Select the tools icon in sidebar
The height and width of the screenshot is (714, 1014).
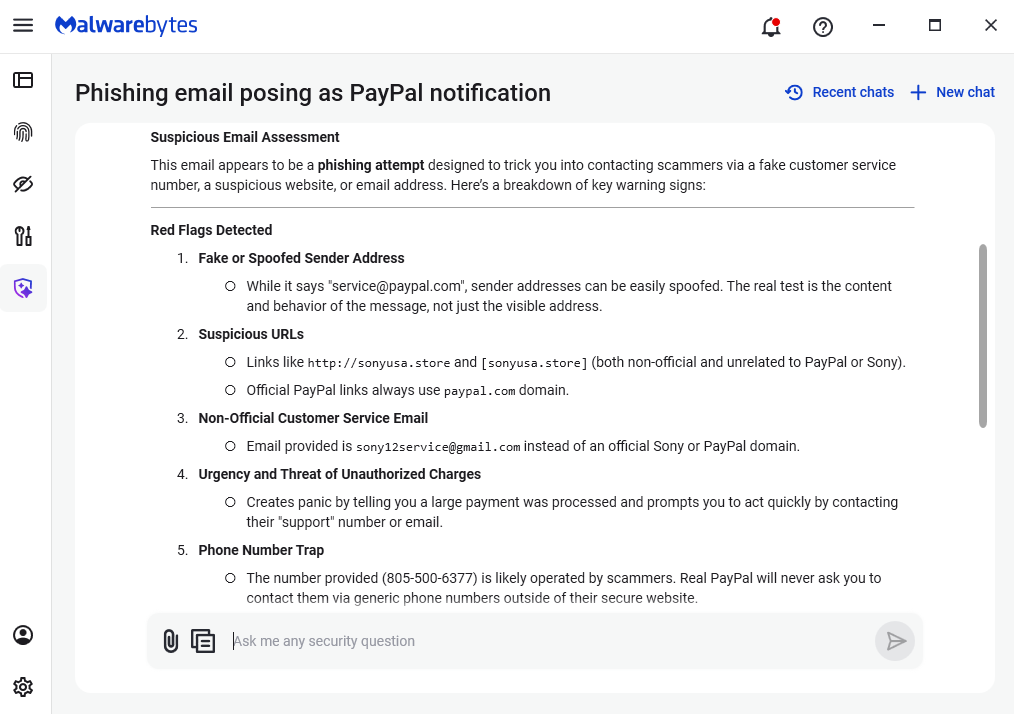[x=23, y=236]
